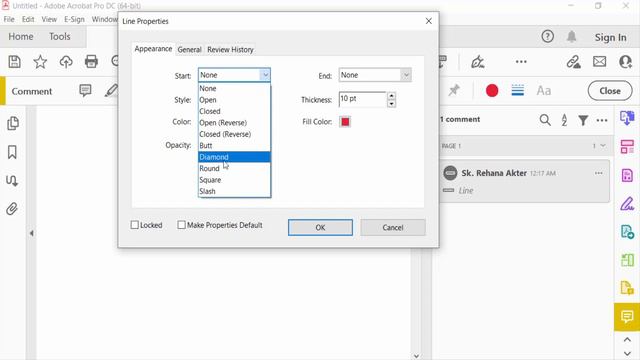640x360 pixels.
Task: Open the E-Sign menu
Action: point(74,19)
